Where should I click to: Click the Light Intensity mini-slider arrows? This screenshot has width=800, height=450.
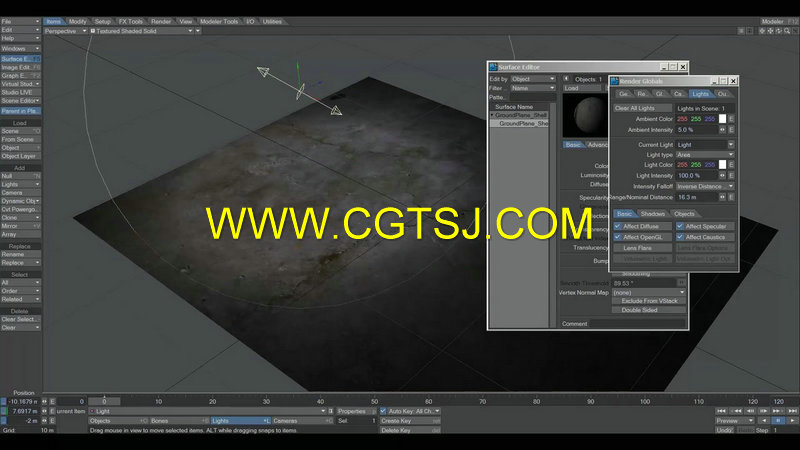(722, 176)
